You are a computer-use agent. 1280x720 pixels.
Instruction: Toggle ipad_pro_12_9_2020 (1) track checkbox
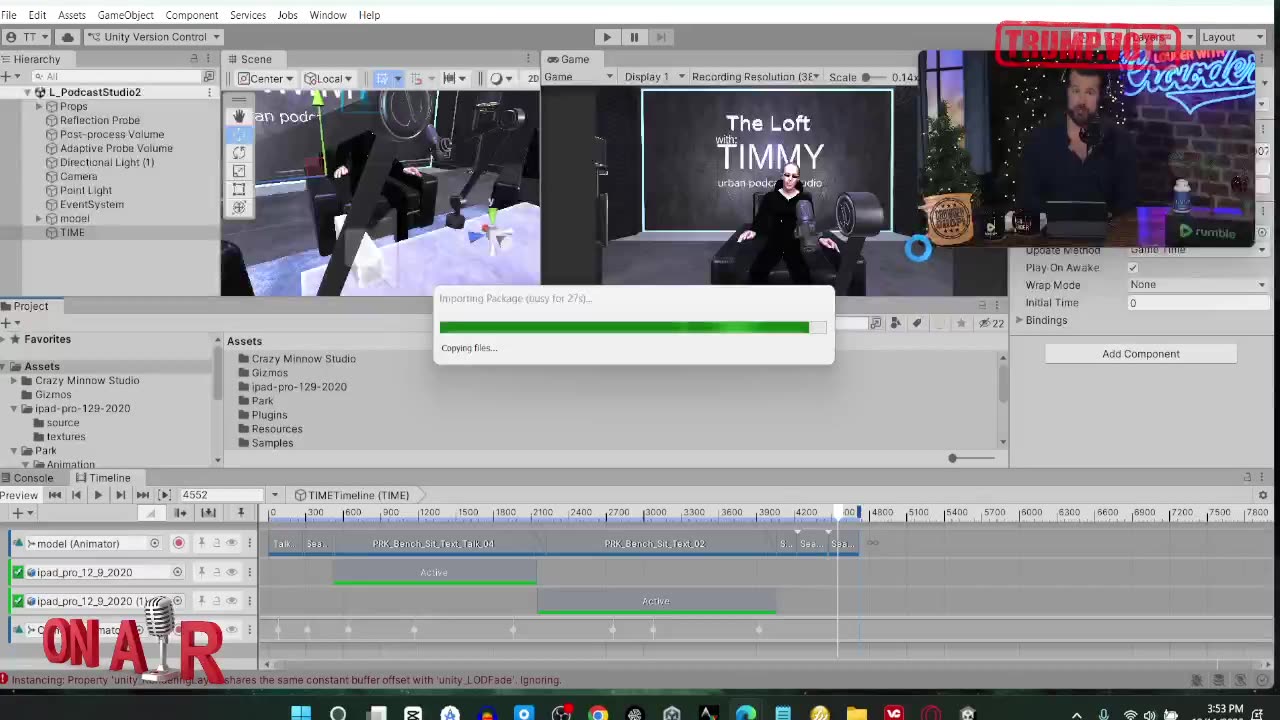[18, 601]
